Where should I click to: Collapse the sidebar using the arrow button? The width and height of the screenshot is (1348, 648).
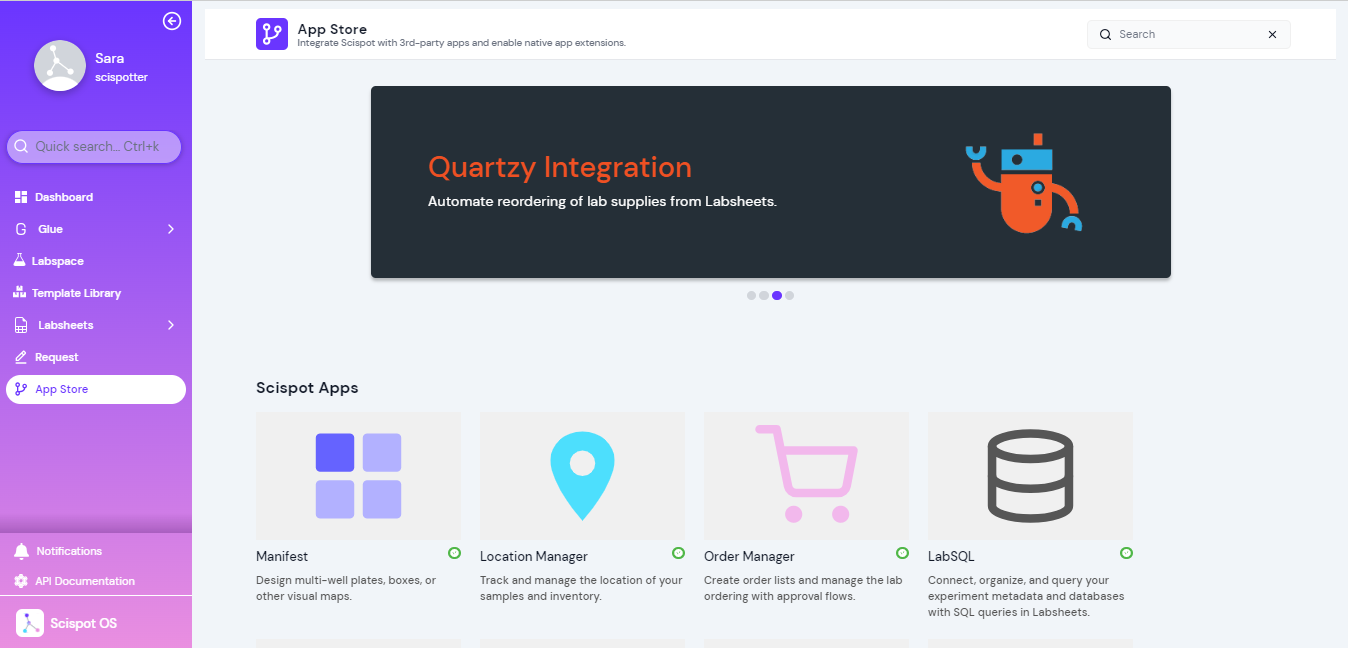(171, 20)
